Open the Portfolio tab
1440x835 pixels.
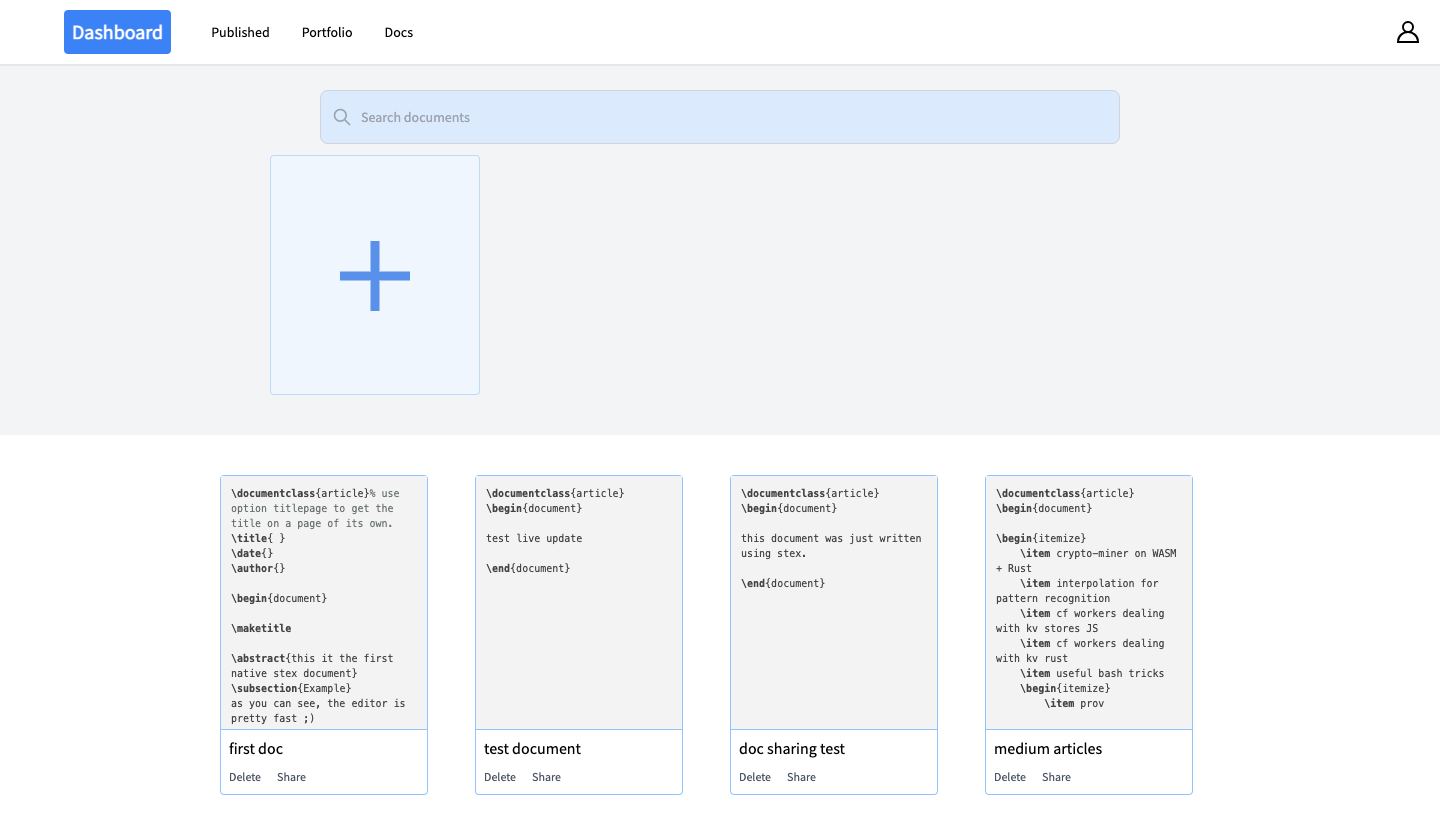pos(327,32)
